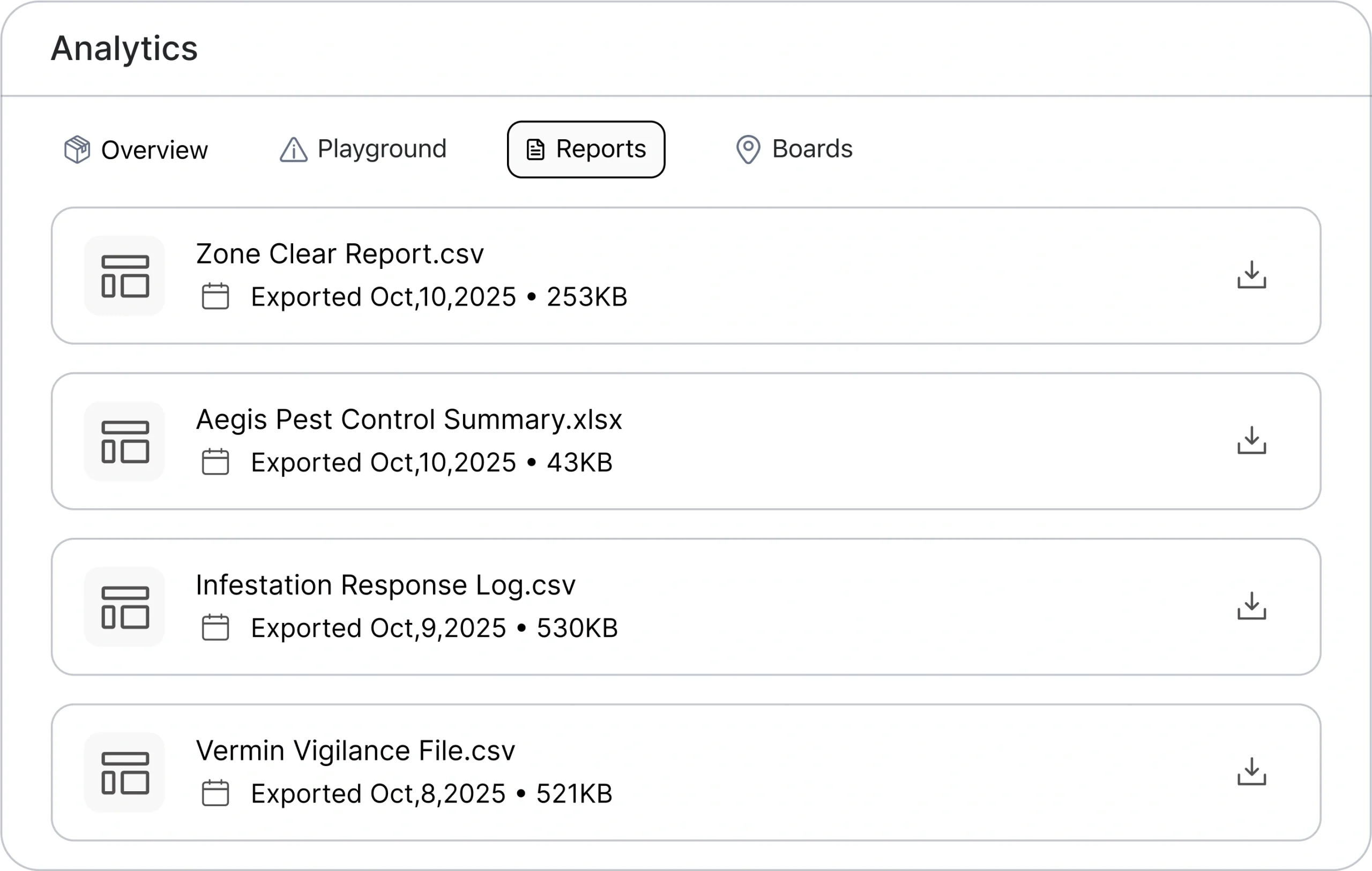The height and width of the screenshot is (871, 1372).
Task: Download Vermin Vigilance File.csv
Action: (1251, 771)
